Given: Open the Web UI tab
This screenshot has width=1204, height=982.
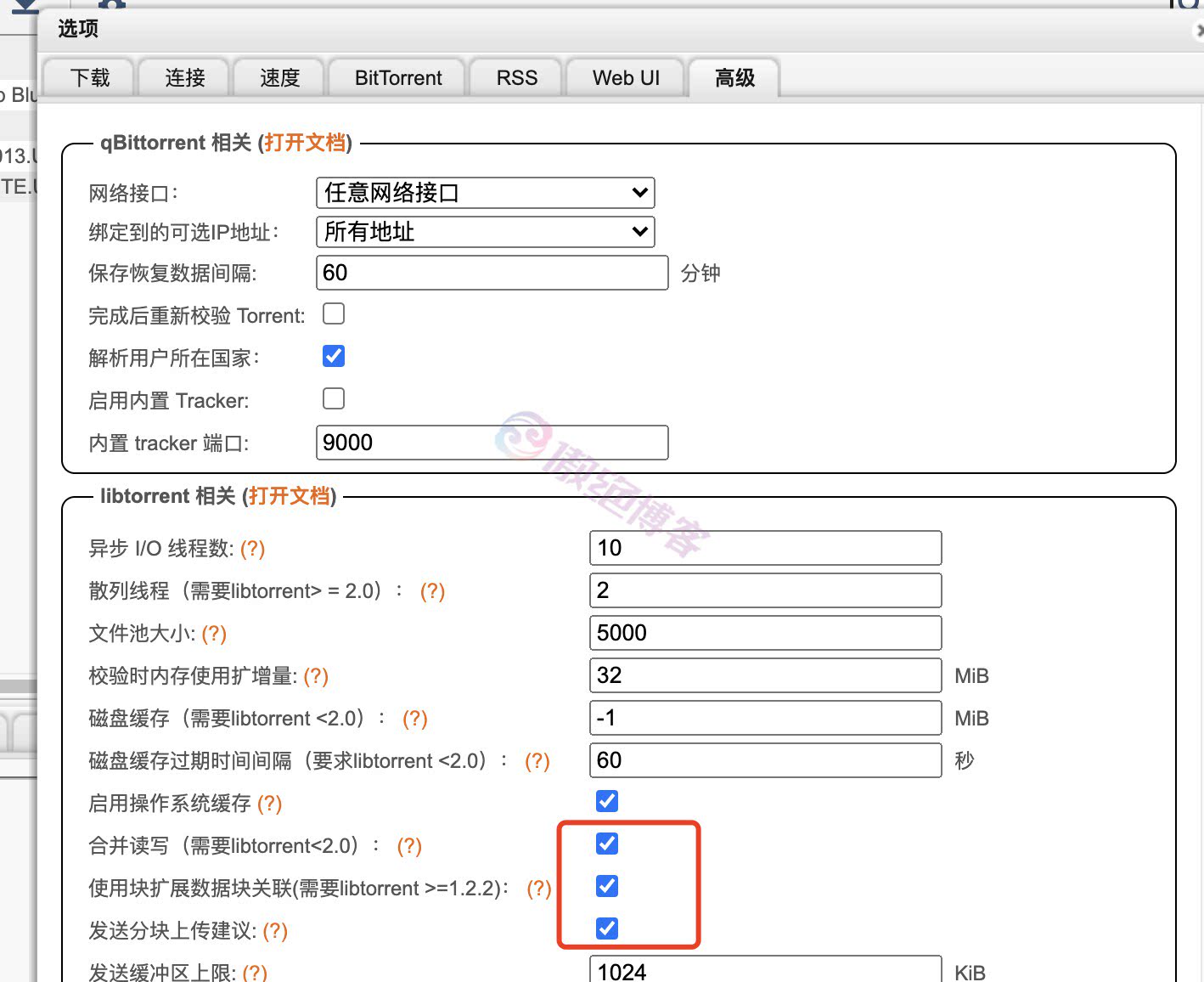Looking at the screenshot, I should (626, 77).
